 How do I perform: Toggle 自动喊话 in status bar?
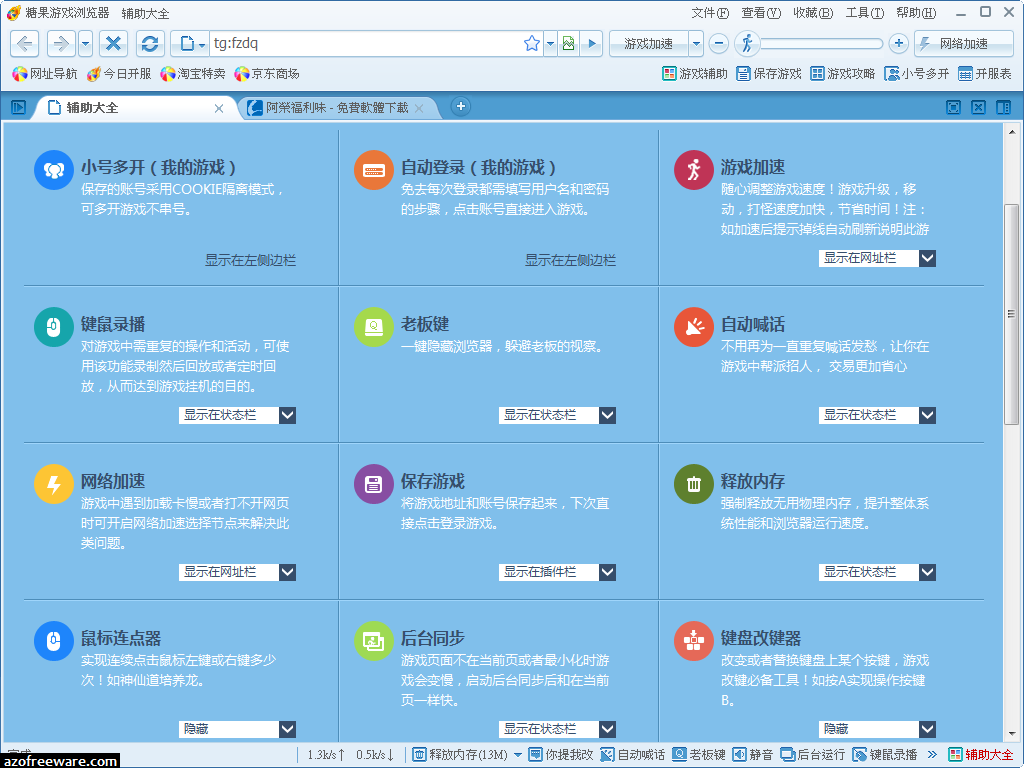click(x=633, y=755)
